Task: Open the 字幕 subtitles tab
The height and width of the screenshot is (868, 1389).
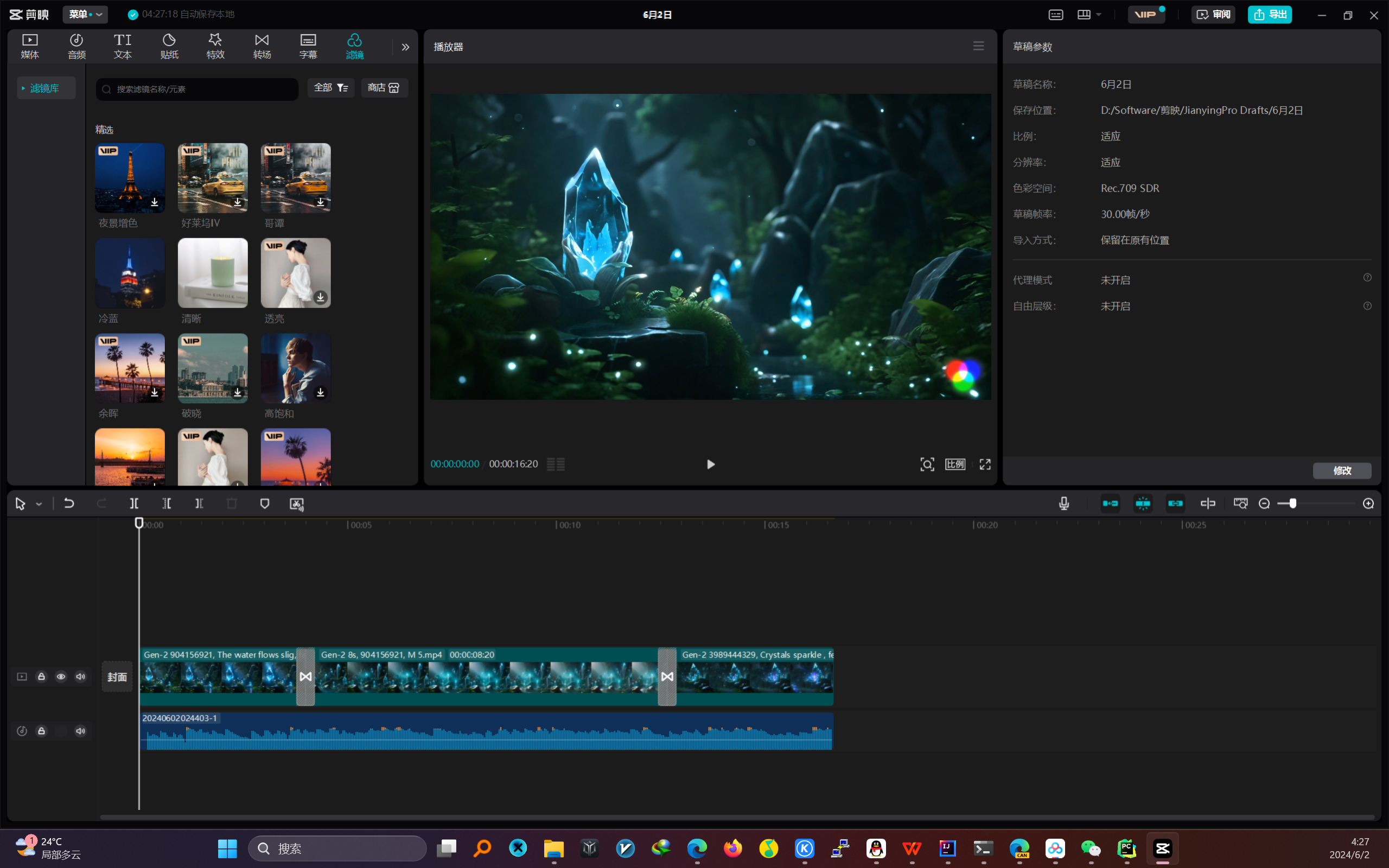Action: pos(308,46)
